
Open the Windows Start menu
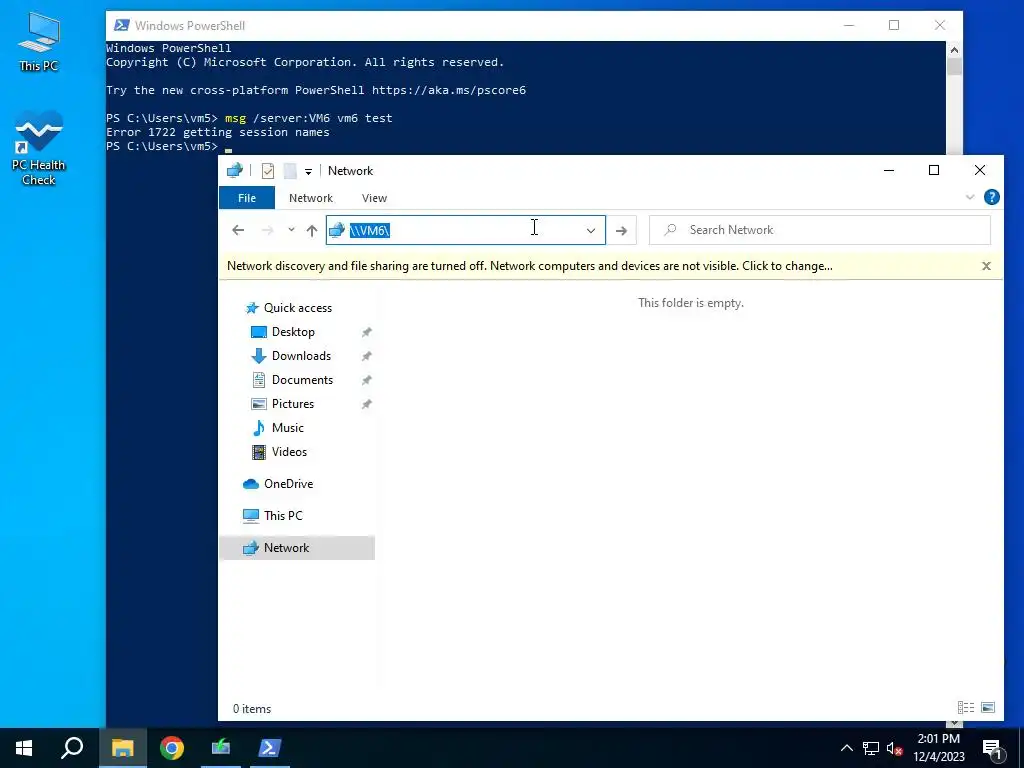click(24, 748)
